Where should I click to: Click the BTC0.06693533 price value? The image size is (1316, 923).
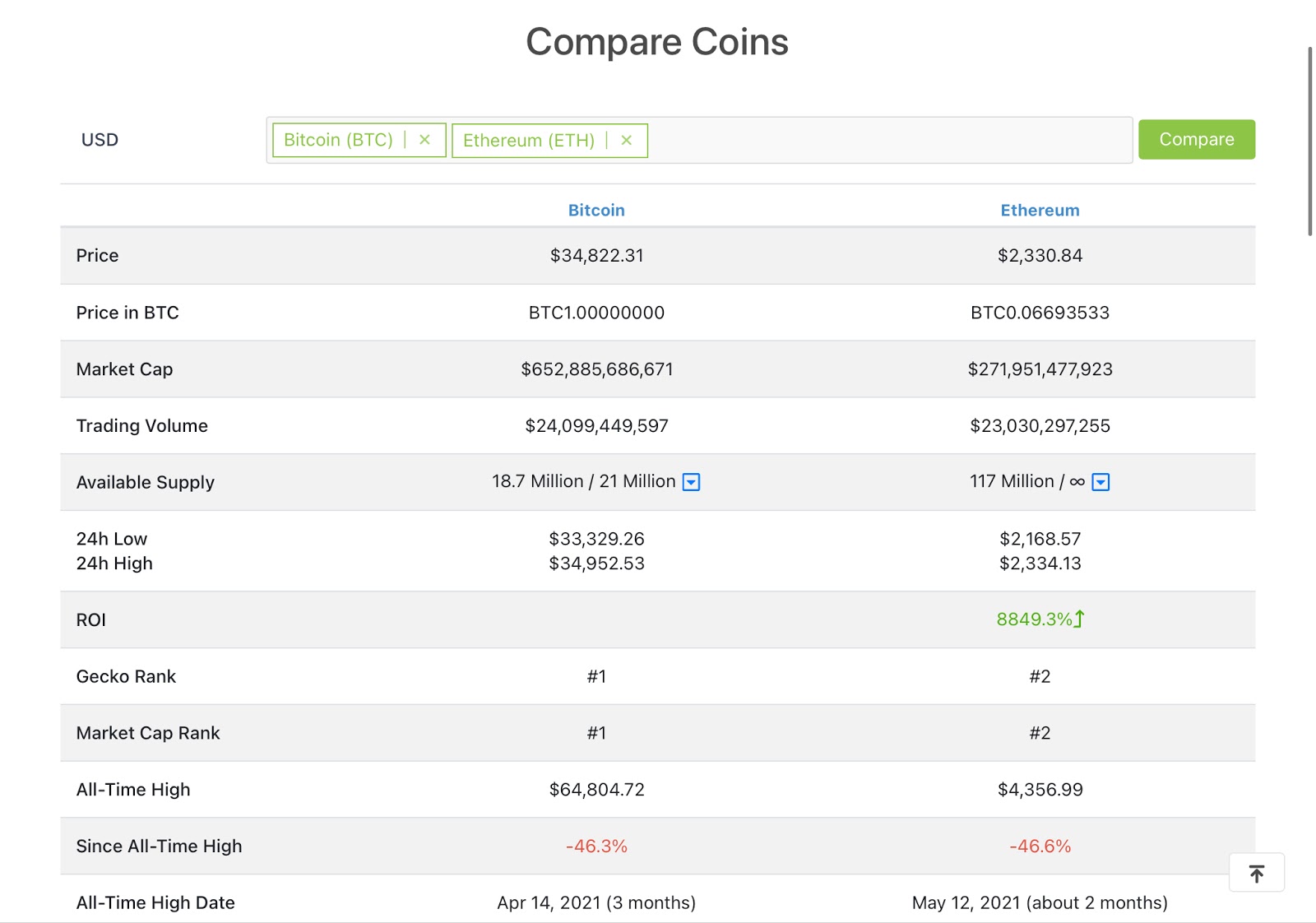pos(1040,313)
